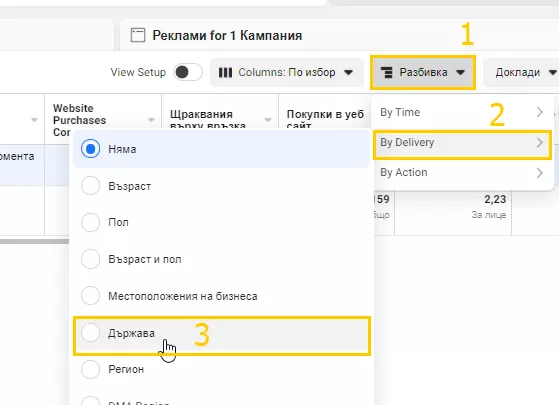The height and width of the screenshot is (405, 559).
Task: Choose the By Delivery menu item
Action: 462,143
